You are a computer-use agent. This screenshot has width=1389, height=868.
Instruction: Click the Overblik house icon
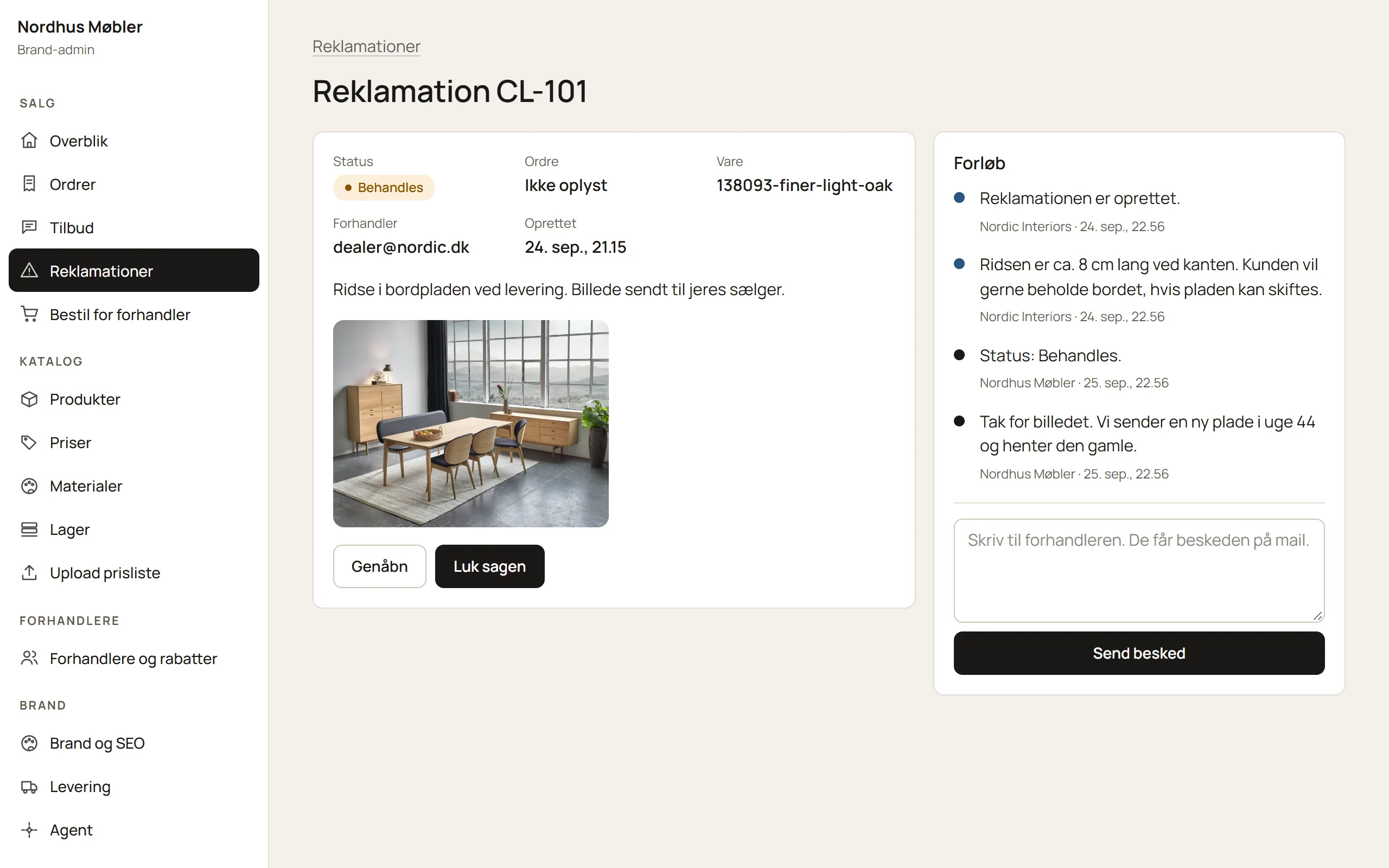pos(29,141)
